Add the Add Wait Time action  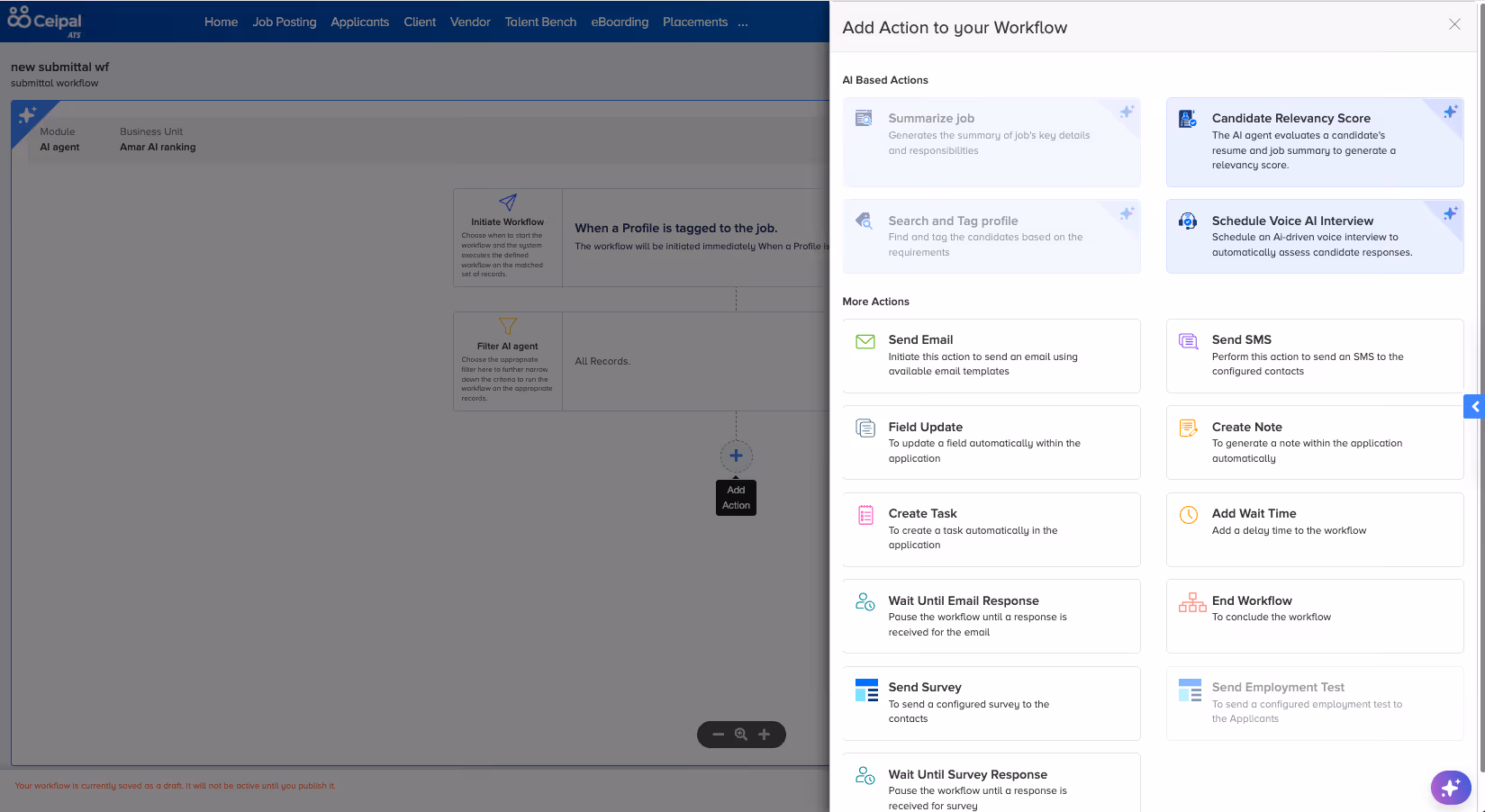[1315, 529]
